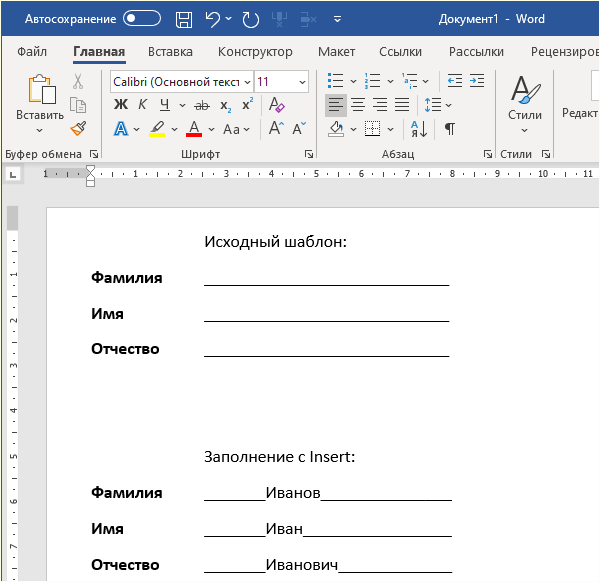
Task: Select Justify paragraph alignment
Action: [x=402, y=105]
